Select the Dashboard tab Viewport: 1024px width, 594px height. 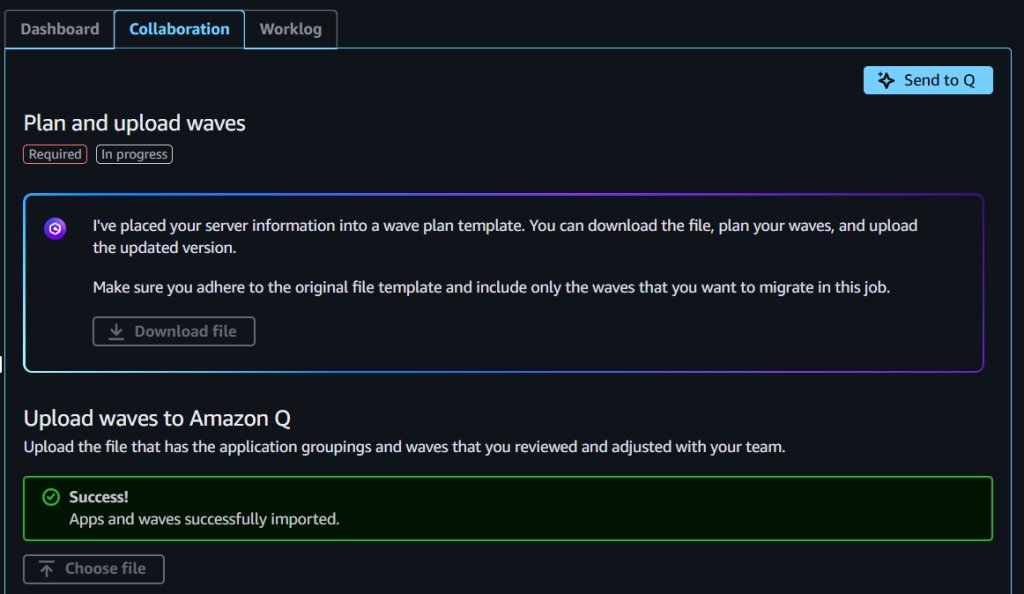click(59, 29)
